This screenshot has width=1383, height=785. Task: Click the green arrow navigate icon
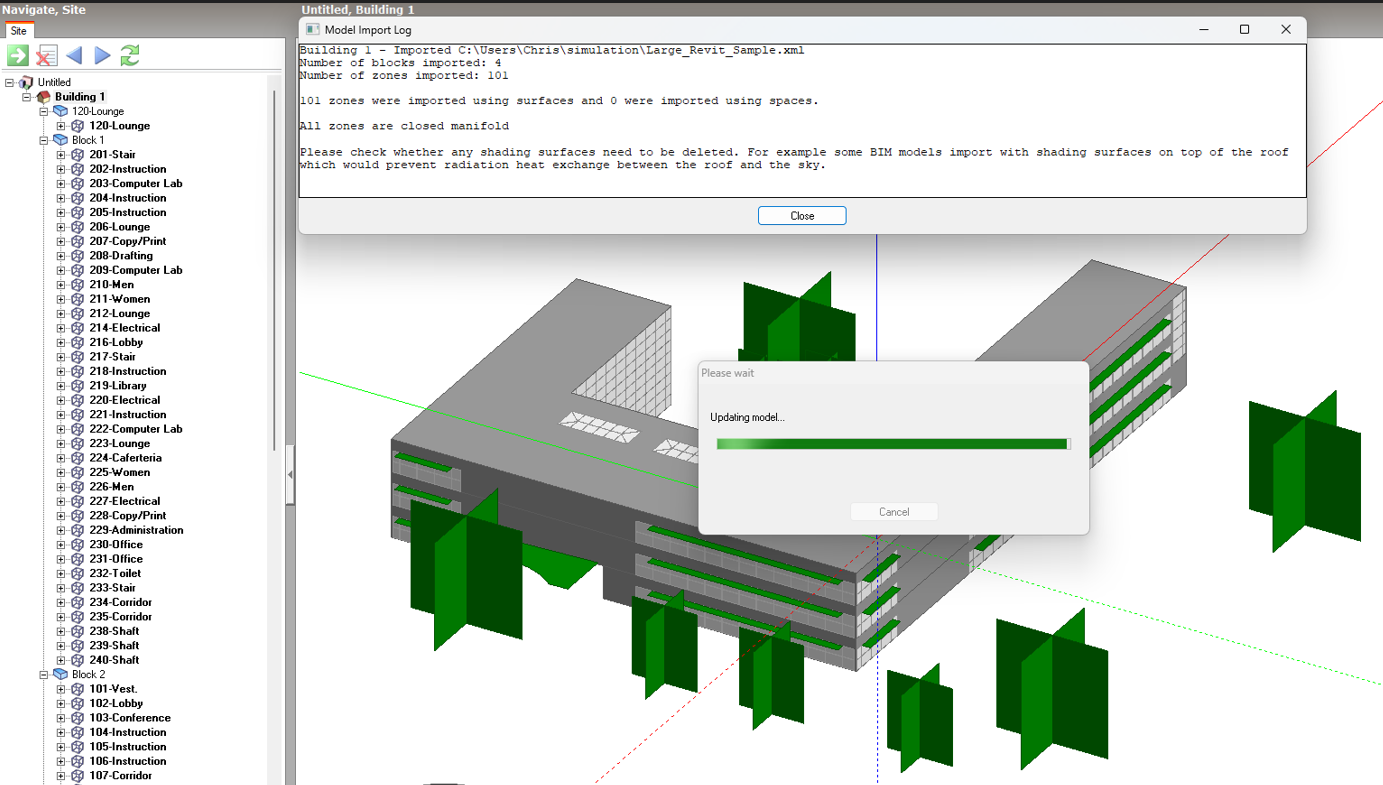point(18,56)
